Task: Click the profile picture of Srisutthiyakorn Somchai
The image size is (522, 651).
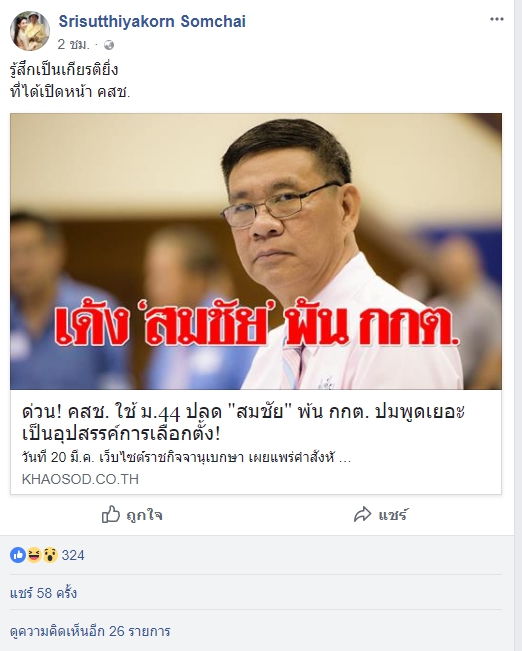Action: point(29,31)
